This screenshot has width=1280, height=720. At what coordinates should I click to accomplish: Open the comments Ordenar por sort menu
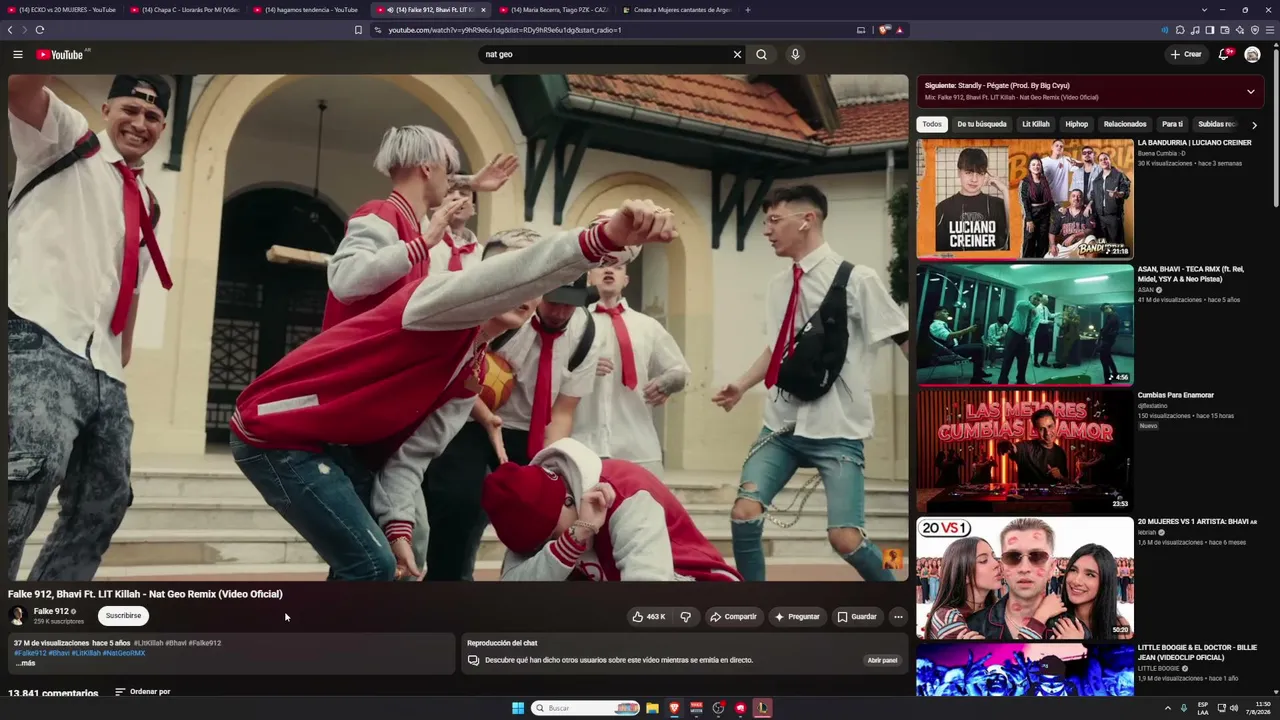coord(142,692)
